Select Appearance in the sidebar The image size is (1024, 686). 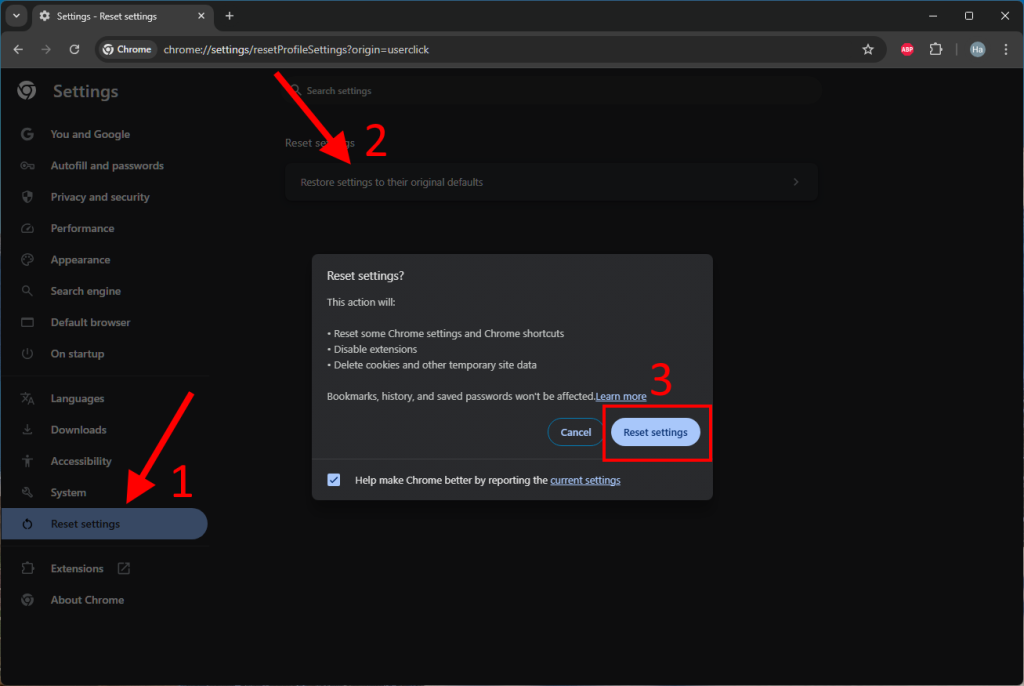point(80,260)
